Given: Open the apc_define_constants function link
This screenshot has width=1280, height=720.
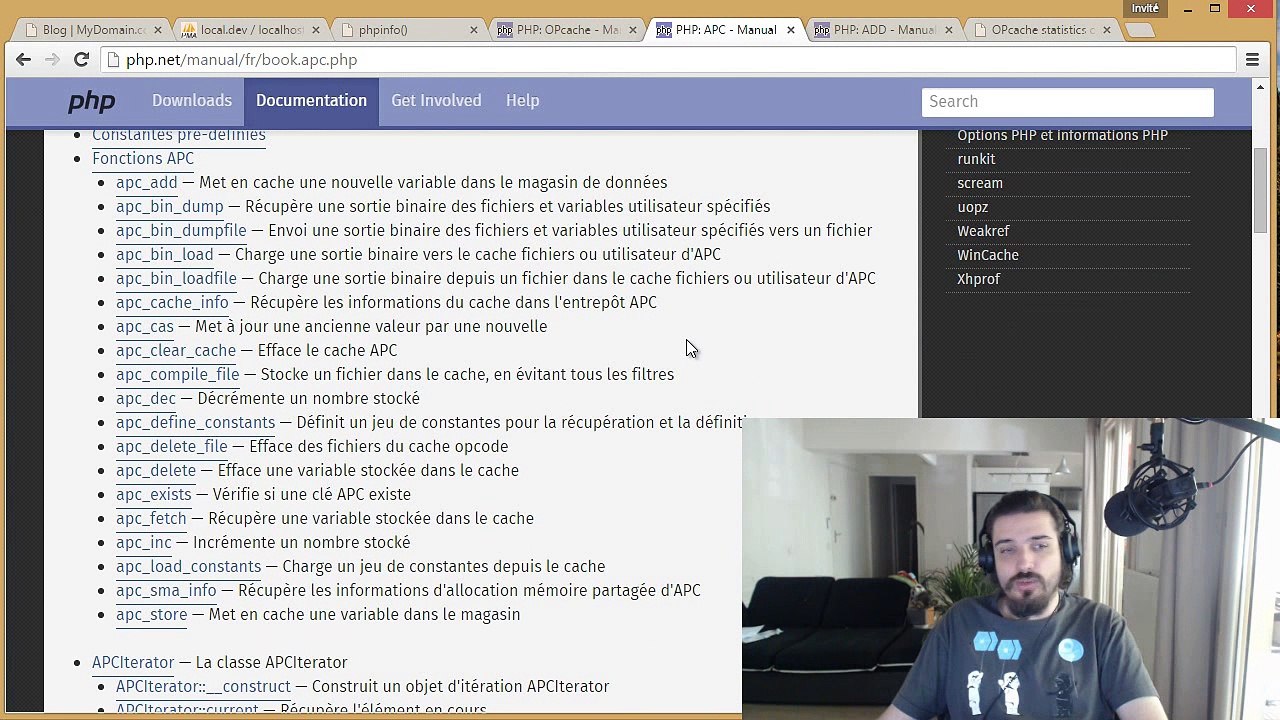Looking at the screenshot, I should click(x=195, y=423).
